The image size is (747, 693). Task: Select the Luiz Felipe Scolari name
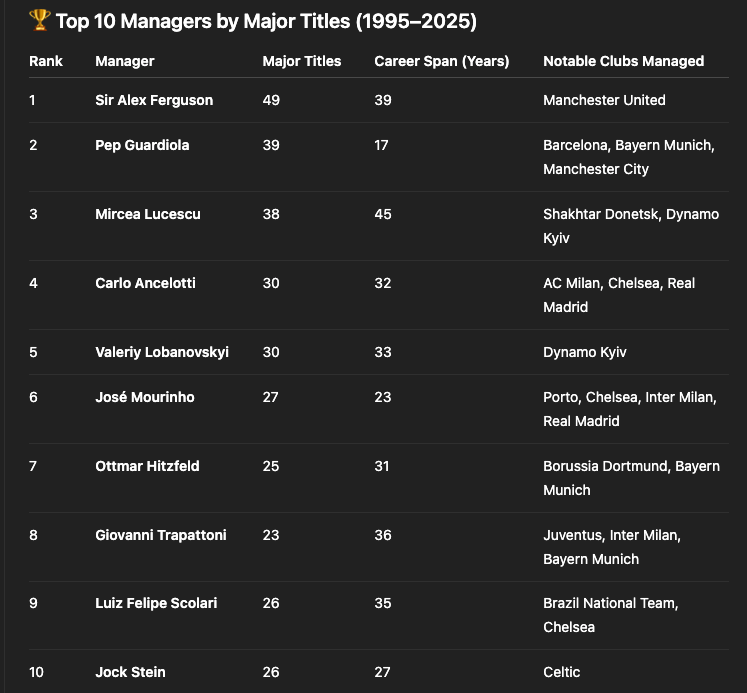pyautogui.click(x=156, y=603)
